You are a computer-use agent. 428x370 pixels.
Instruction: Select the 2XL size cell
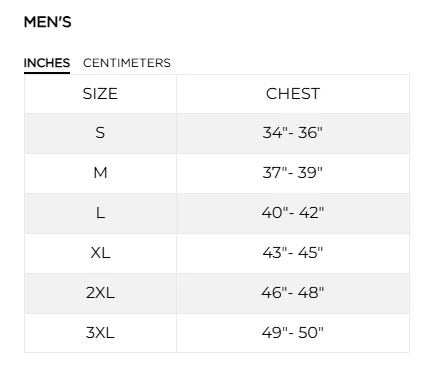tap(100, 293)
